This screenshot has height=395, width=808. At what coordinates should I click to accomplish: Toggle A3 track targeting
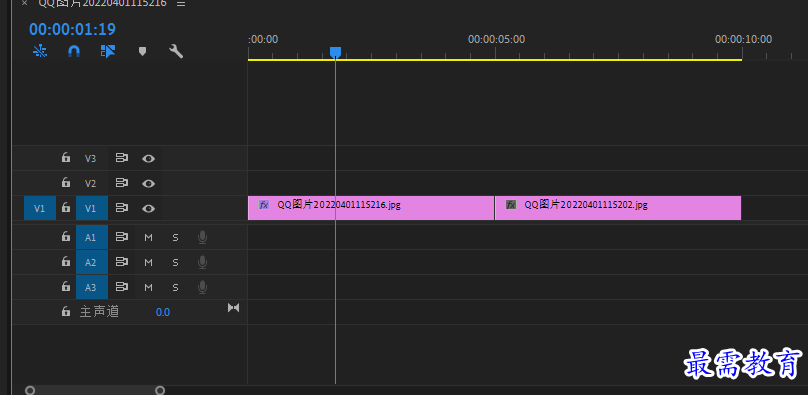coord(92,287)
